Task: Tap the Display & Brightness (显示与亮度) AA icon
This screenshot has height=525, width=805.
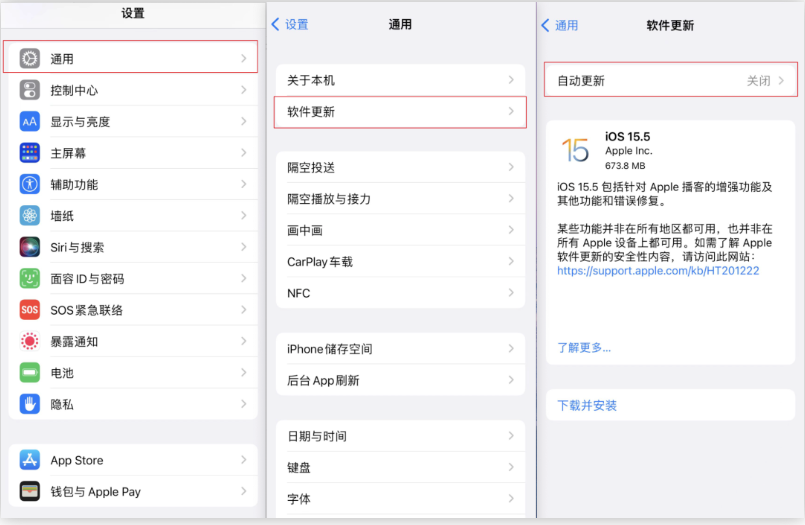Action: click(30, 122)
